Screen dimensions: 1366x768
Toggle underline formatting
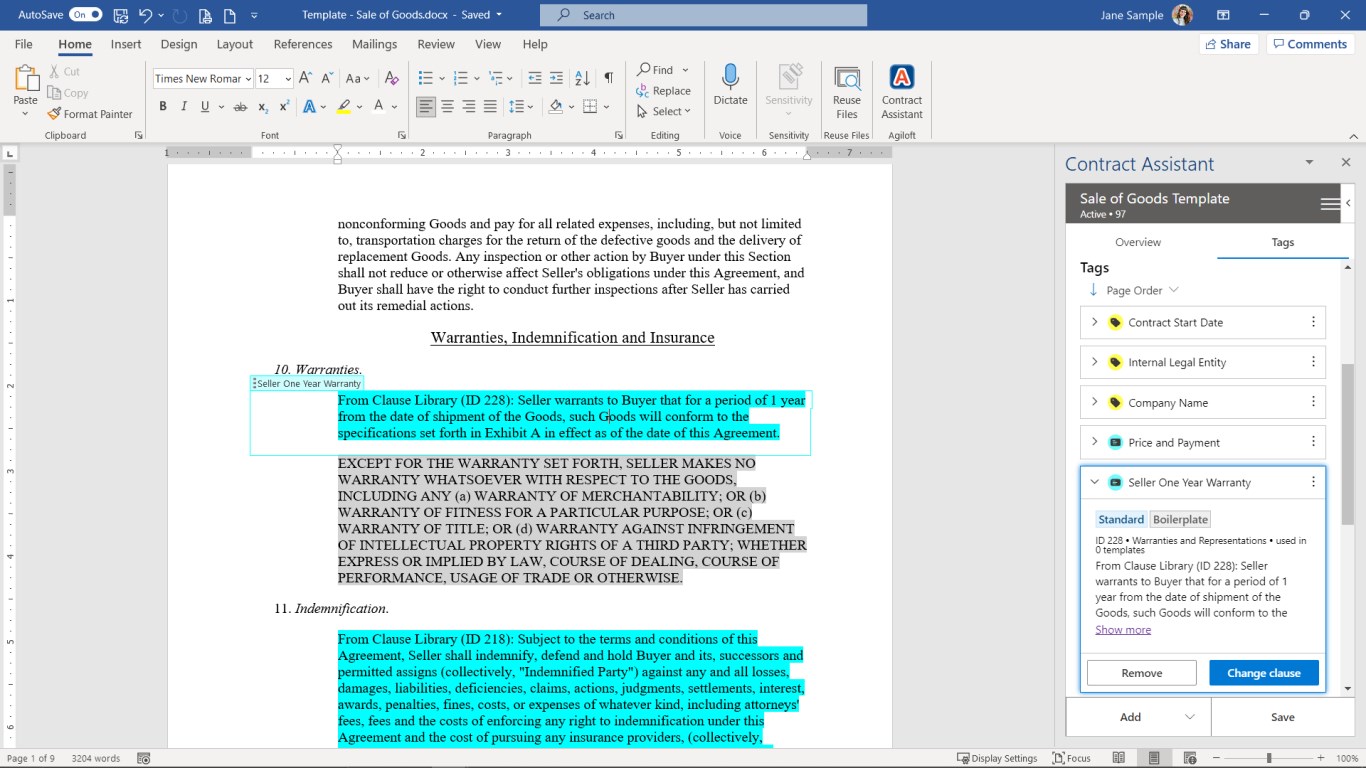click(205, 107)
